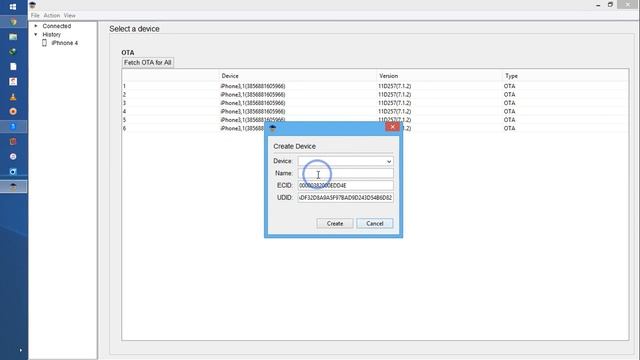This screenshot has height=360, width=640.
Task: Click row number 6 in OTA table
Action: pyautogui.click(x=124, y=128)
